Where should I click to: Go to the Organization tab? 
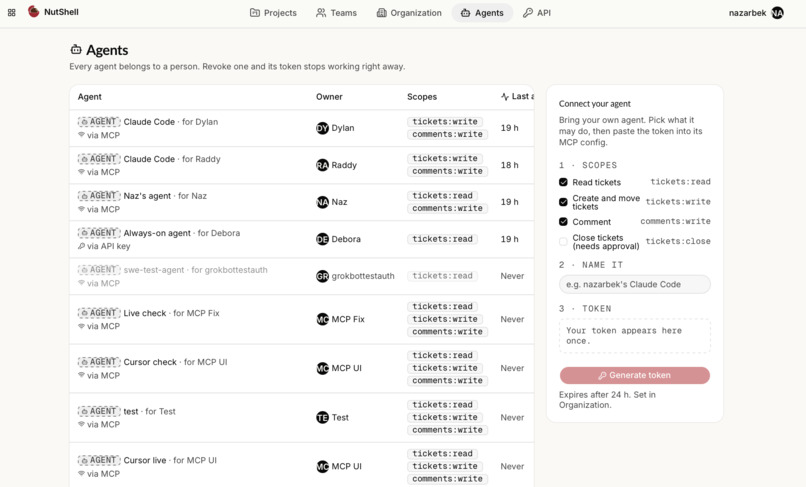(409, 13)
